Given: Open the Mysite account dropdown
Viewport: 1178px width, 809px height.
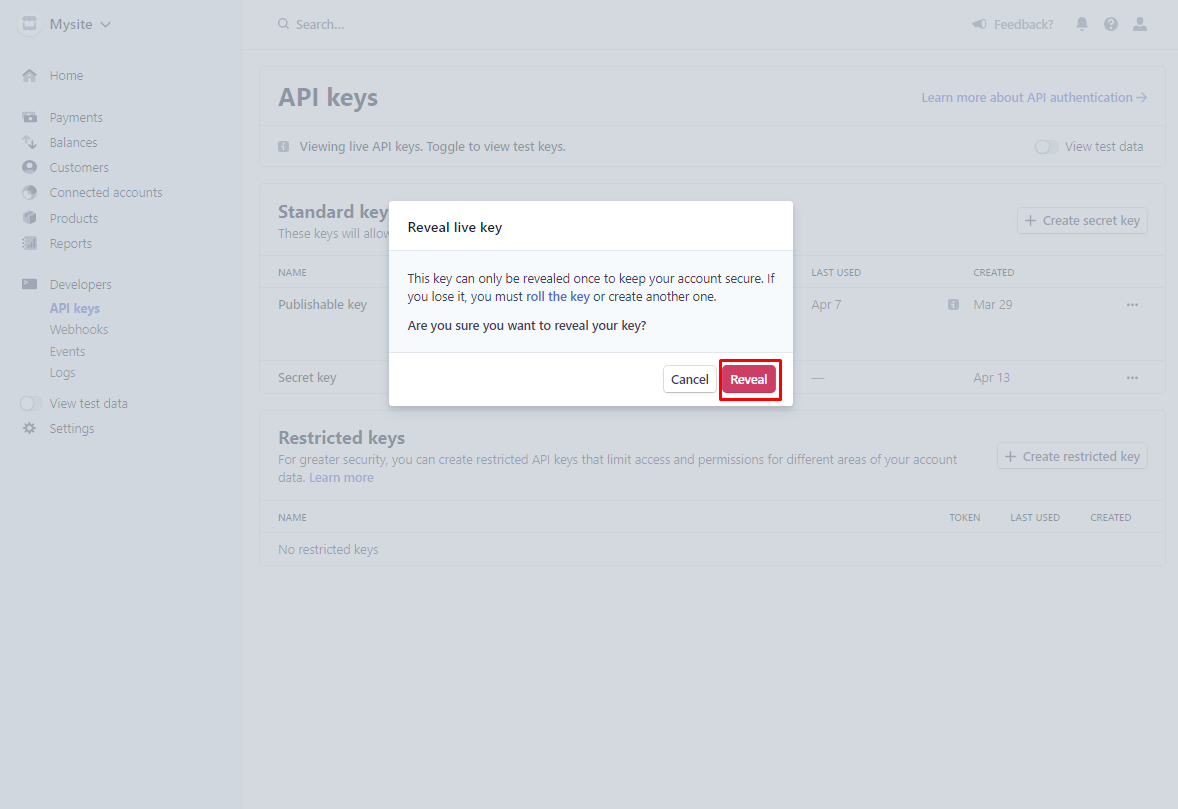Looking at the screenshot, I should coord(65,23).
